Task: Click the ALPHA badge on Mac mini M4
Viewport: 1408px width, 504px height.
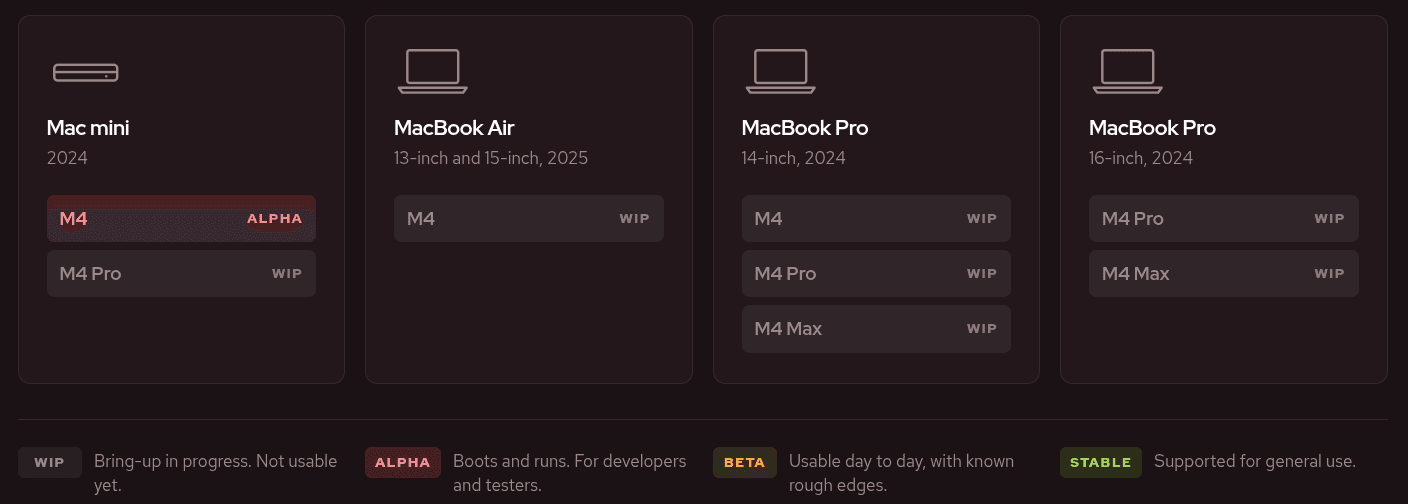Action: pos(275,218)
